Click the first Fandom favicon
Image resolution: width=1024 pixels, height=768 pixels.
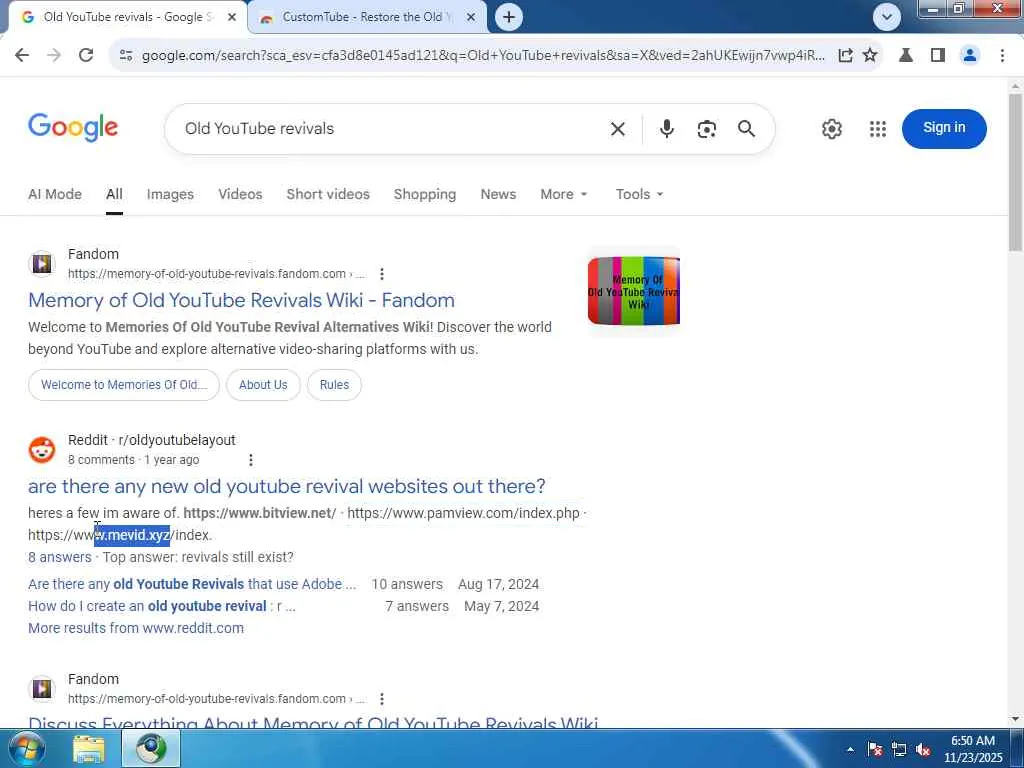[42, 264]
